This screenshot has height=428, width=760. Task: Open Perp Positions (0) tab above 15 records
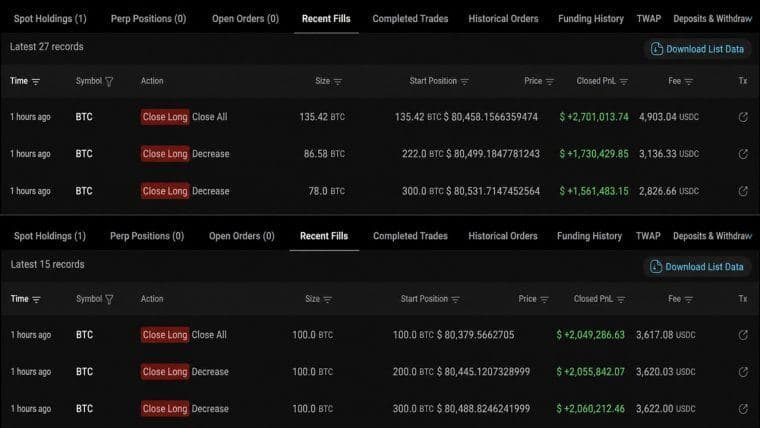[147, 236]
